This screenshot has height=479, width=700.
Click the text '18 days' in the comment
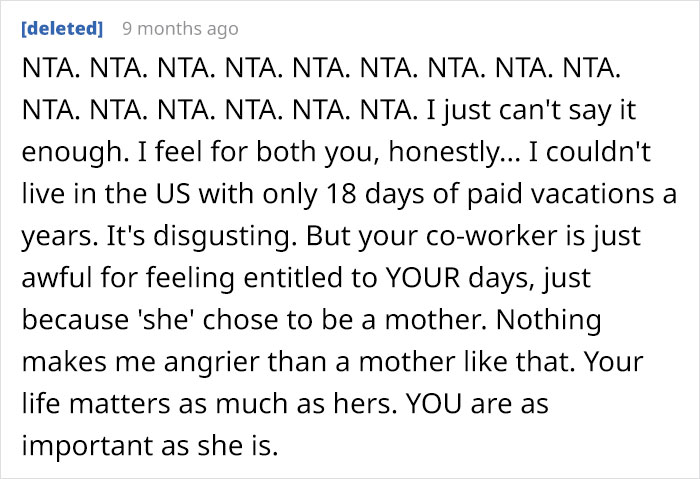point(374,194)
